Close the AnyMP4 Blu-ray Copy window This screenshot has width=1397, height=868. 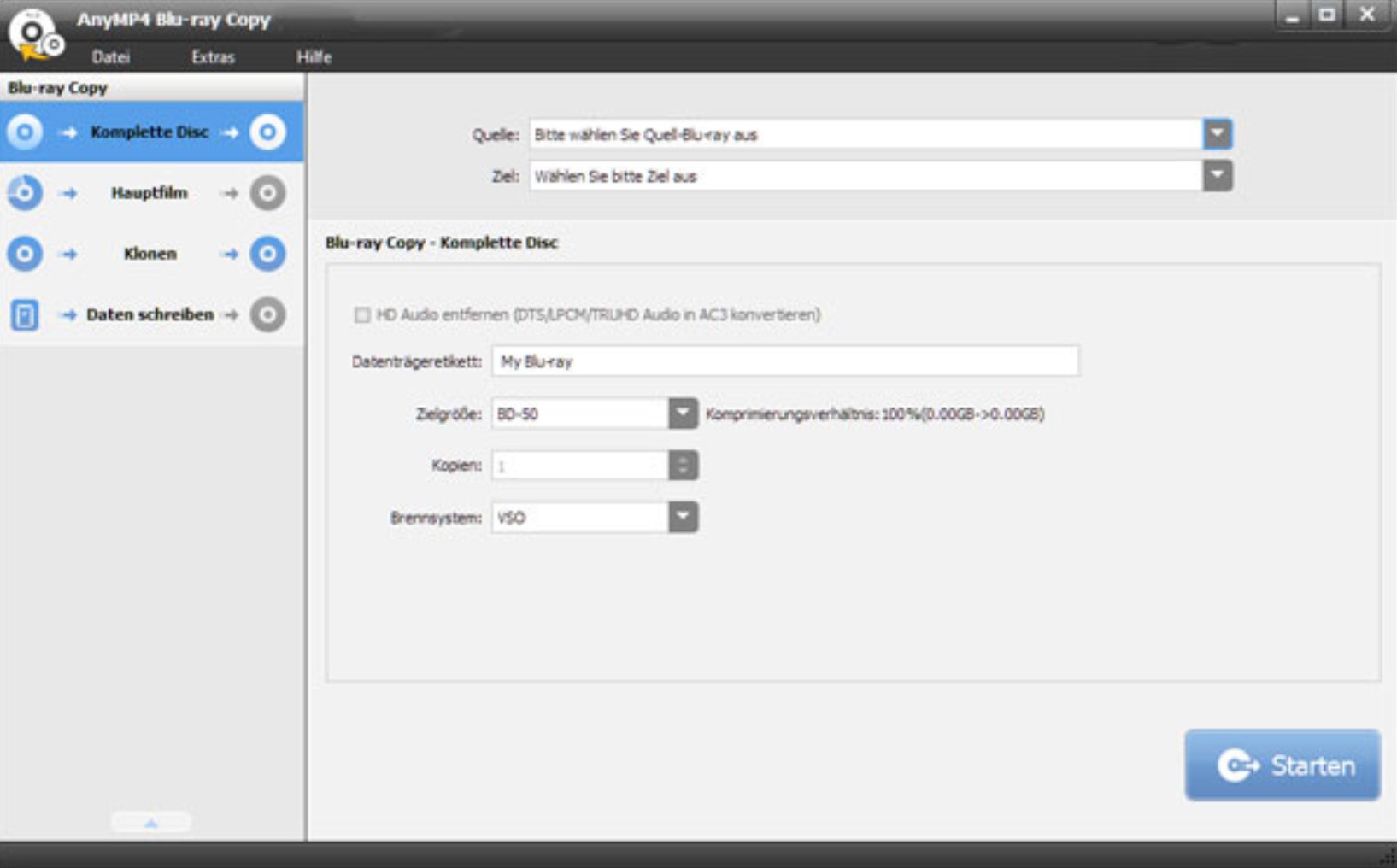pos(1367,15)
